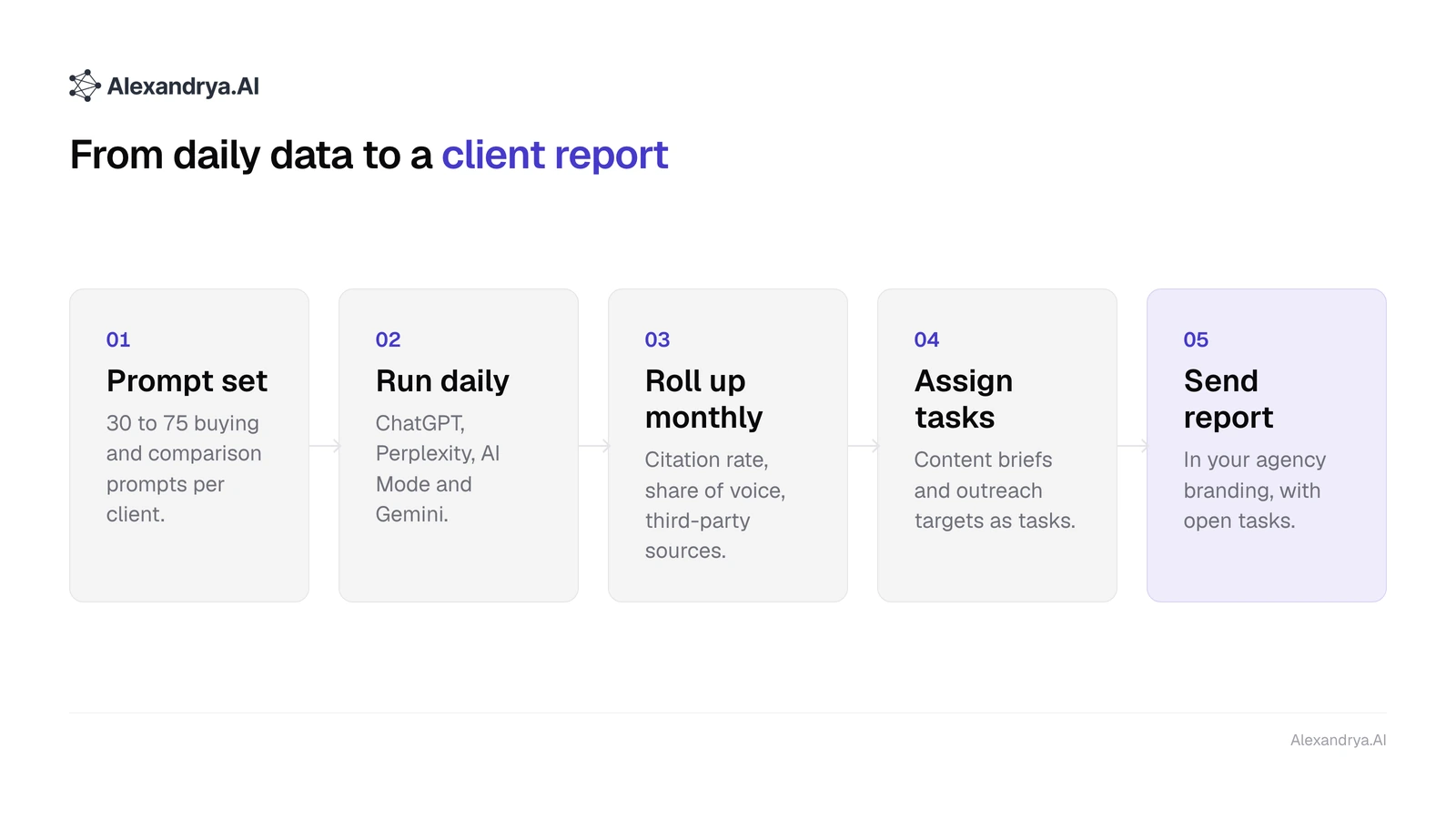Click the '30 to 75 buying and comparison prompts' text
The height and width of the screenshot is (819, 1456).
(x=184, y=469)
